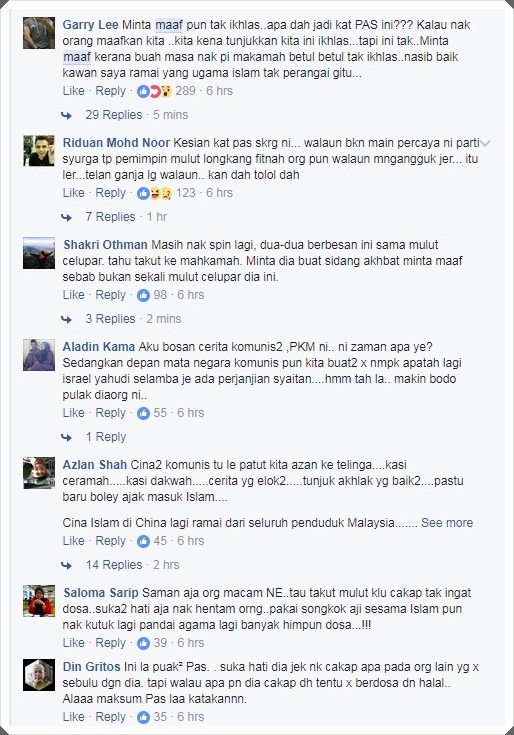Click the reply arrow icon beside 7 Replies
514x735 pixels.
pyautogui.click(x=67, y=218)
